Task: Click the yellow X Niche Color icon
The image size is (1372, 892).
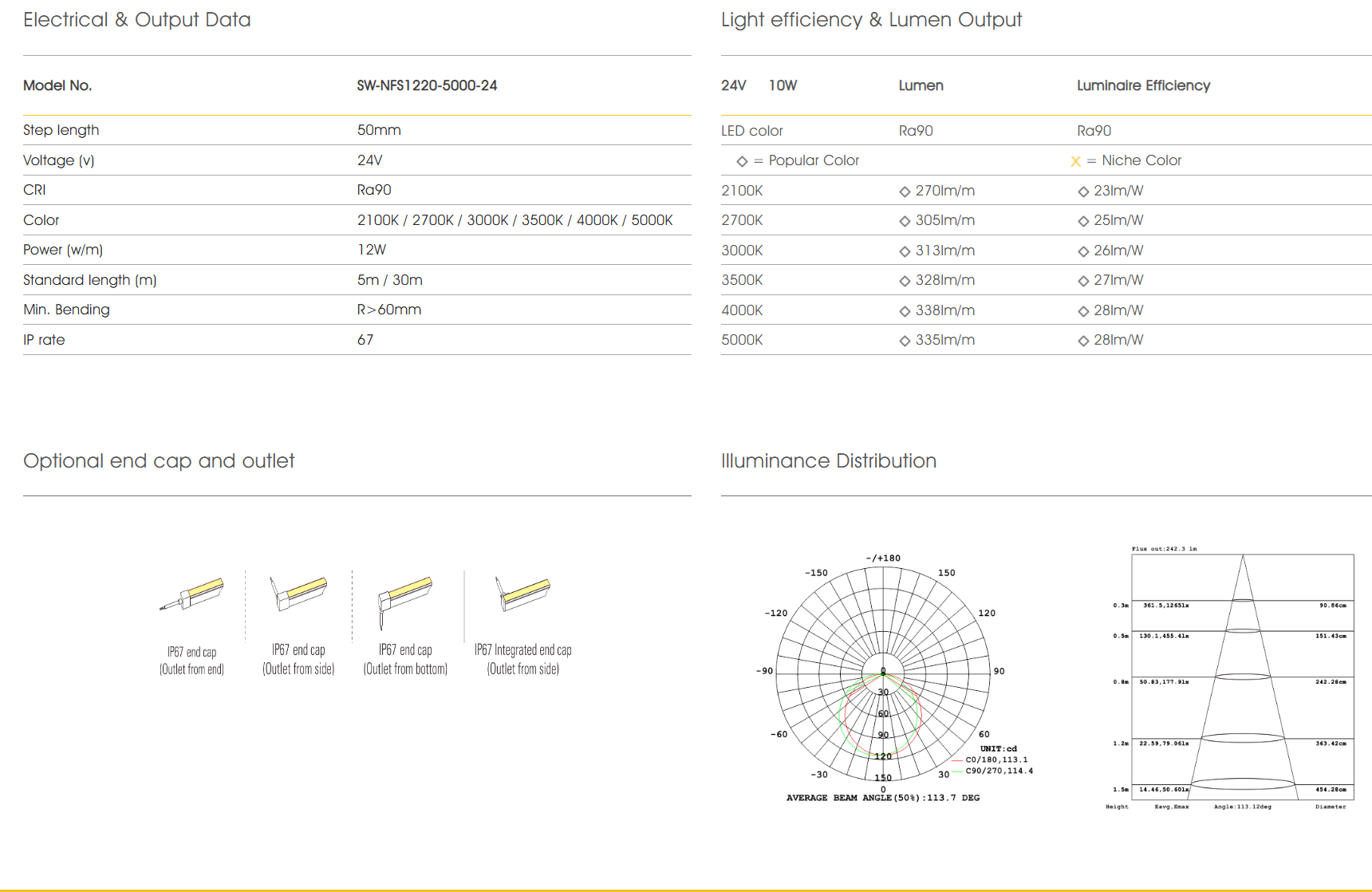Action: [1075, 161]
